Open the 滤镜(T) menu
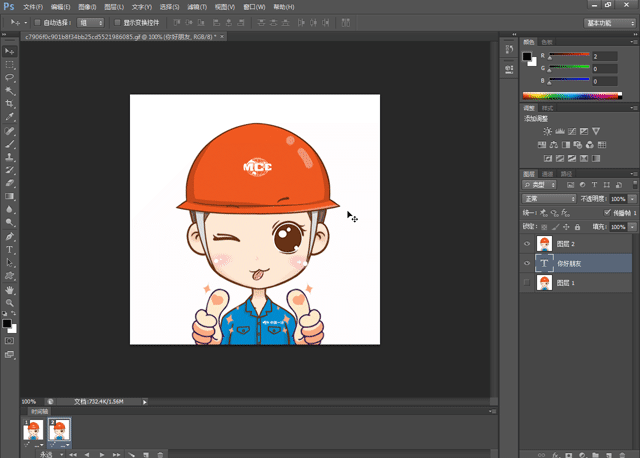This screenshot has width=640, height=458. (x=196, y=7)
